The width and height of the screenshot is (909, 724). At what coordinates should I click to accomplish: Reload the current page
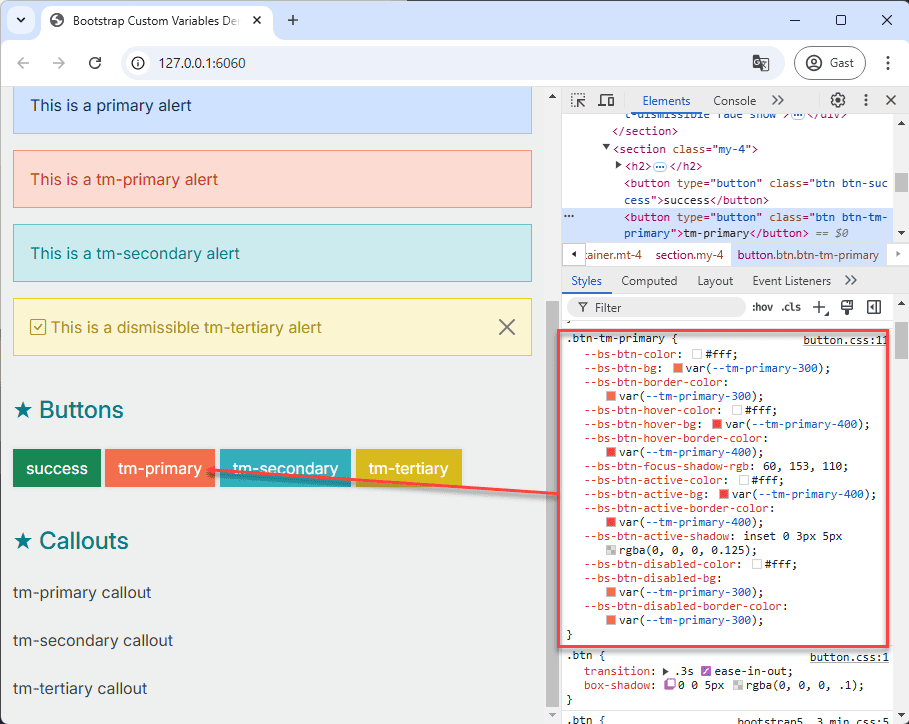(95, 63)
